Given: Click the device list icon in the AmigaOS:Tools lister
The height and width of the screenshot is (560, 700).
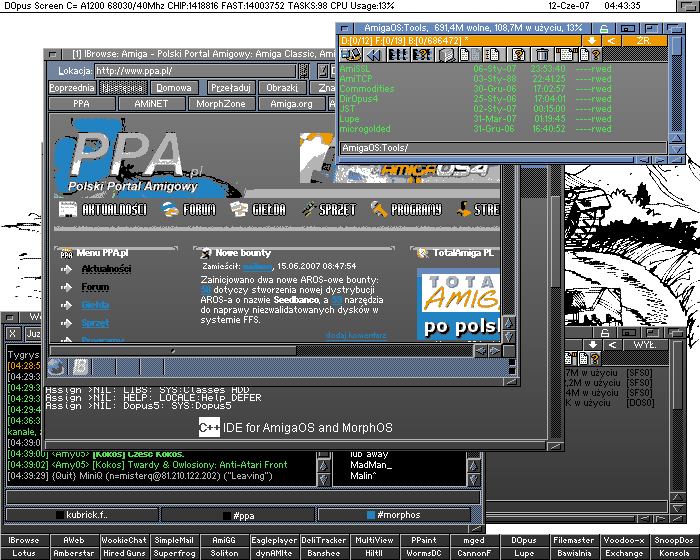Looking at the screenshot, I should click(350, 55).
